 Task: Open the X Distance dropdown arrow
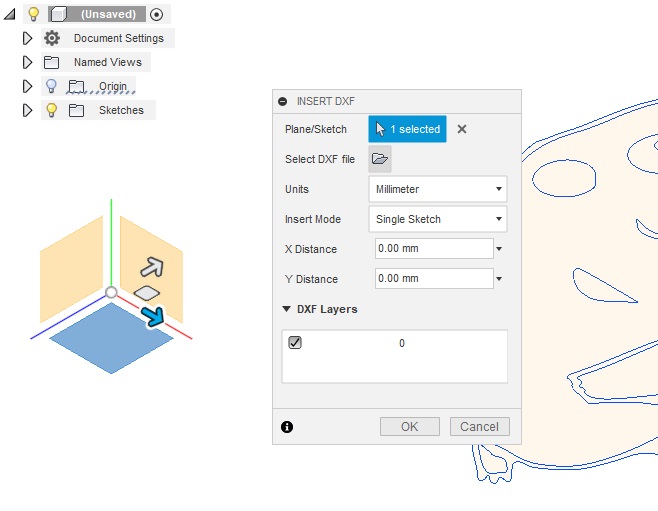(x=499, y=249)
